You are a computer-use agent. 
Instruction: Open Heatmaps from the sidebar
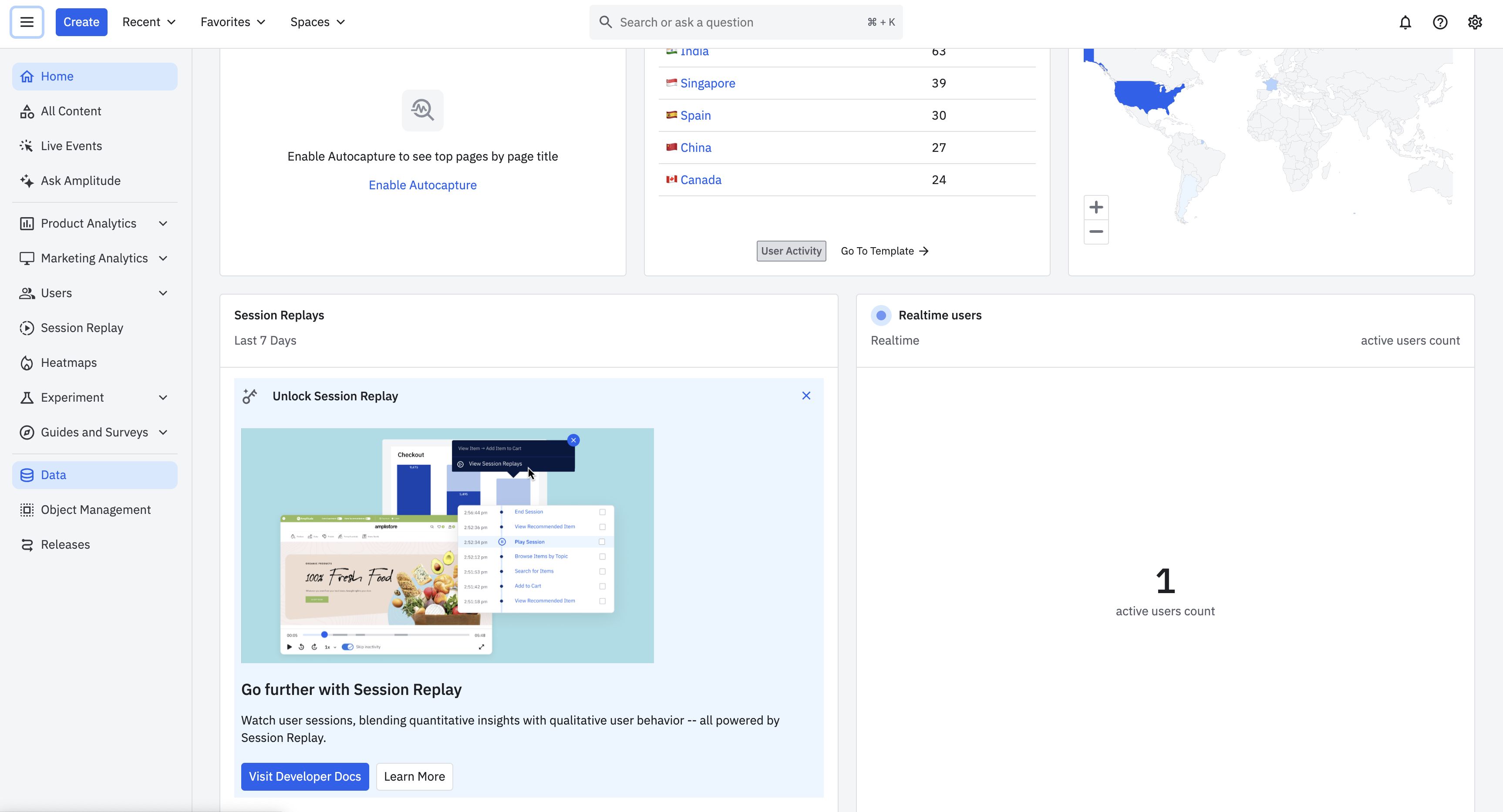[x=68, y=362]
